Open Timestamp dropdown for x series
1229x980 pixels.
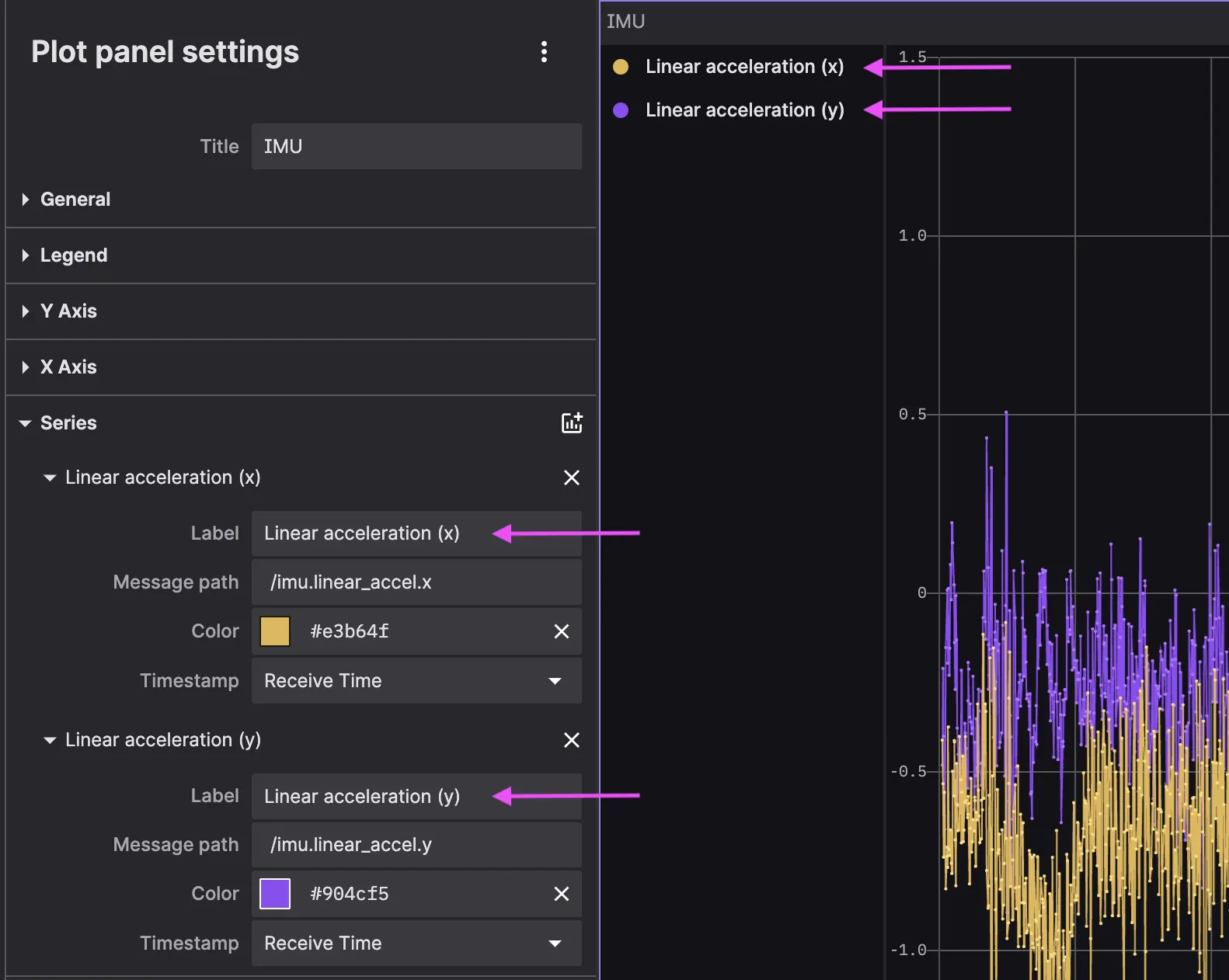coord(416,681)
